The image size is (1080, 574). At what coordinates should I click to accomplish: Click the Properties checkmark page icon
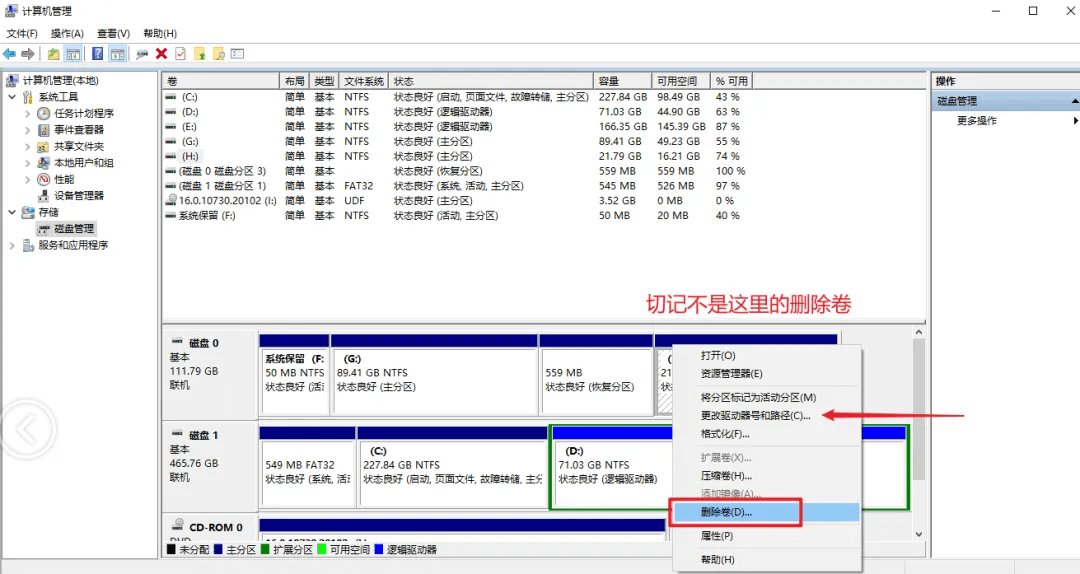pyautogui.click(x=180, y=54)
